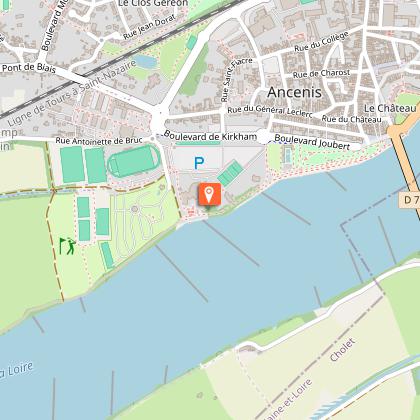This screenshot has width=420, height=420.
Task: Click the Rue de Charost label
Action: pyautogui.click(x=321, y=74)
